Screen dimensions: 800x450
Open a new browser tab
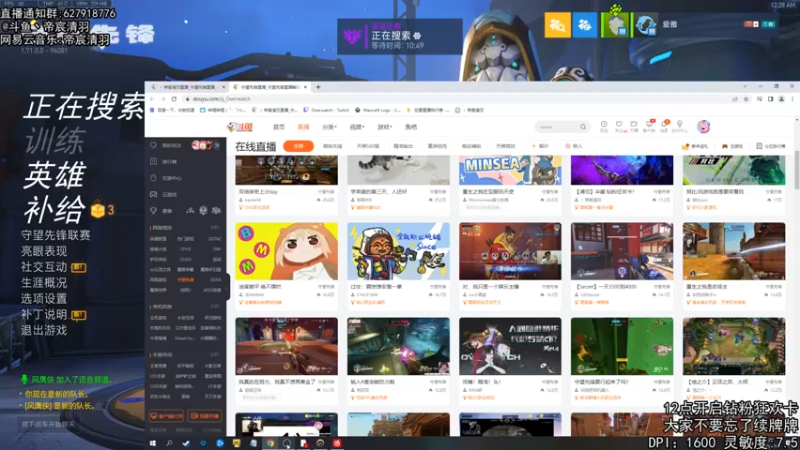318,87
